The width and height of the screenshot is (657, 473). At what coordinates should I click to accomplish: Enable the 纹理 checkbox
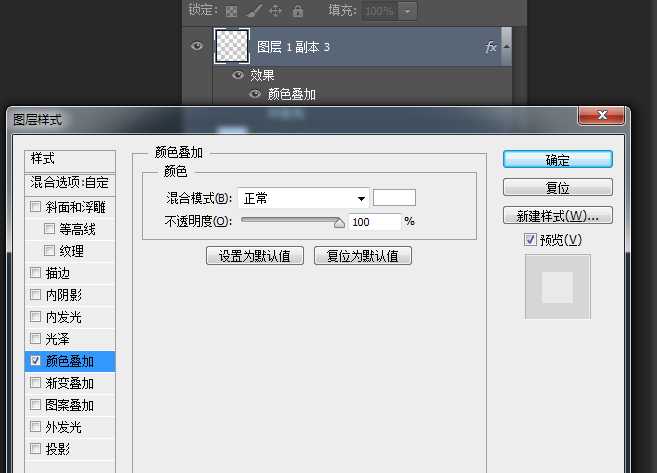click(49, 251)
